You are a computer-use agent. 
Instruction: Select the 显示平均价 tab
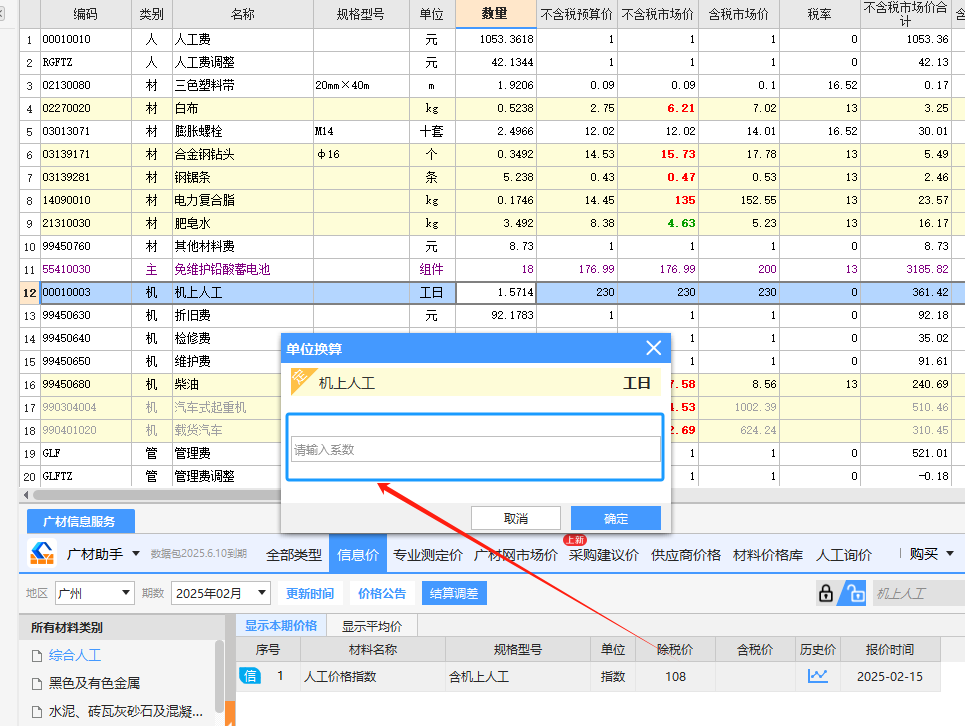click(372, 626)
